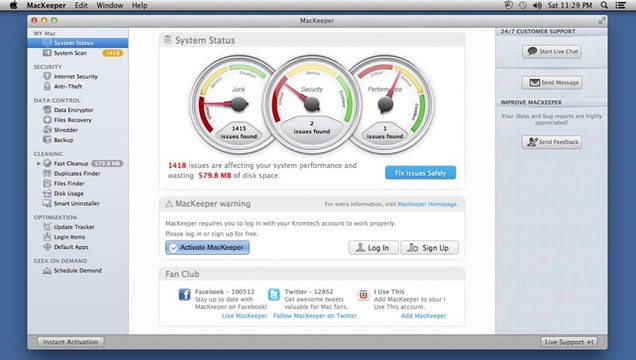This screenshot has width=636, height=360.
Task: Open Backup tool icon
Action: pyautogui.click(x=47, y=140)
